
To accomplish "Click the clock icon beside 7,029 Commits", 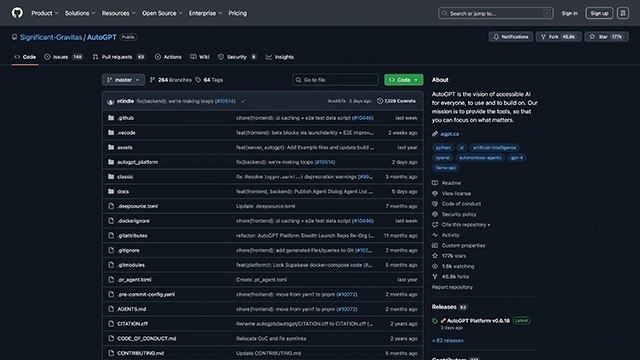I will click(x=380, y=101).
